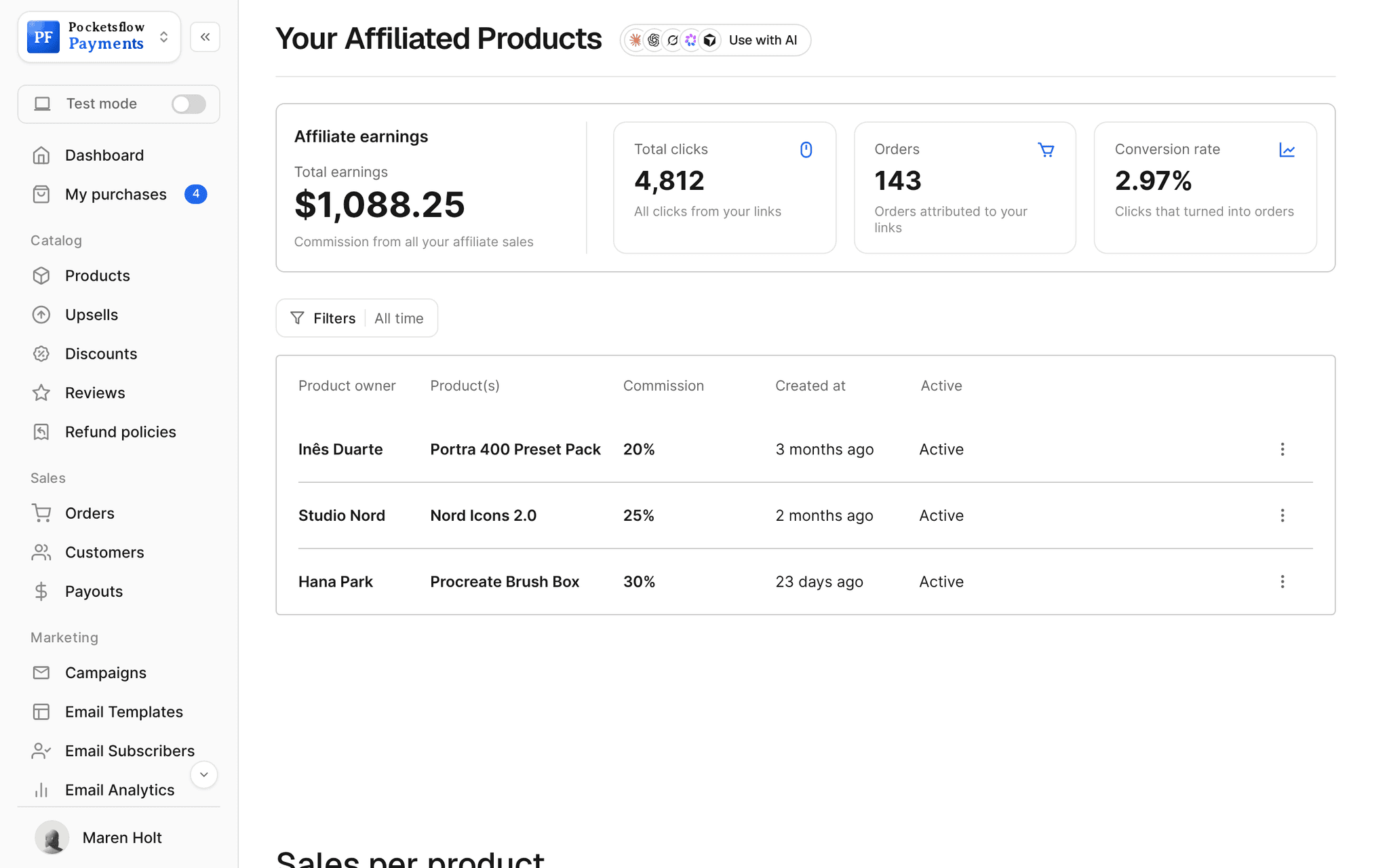Open Dashboard from the sidebar
The image size is (1389, 868).
click(x=104, y=155)
